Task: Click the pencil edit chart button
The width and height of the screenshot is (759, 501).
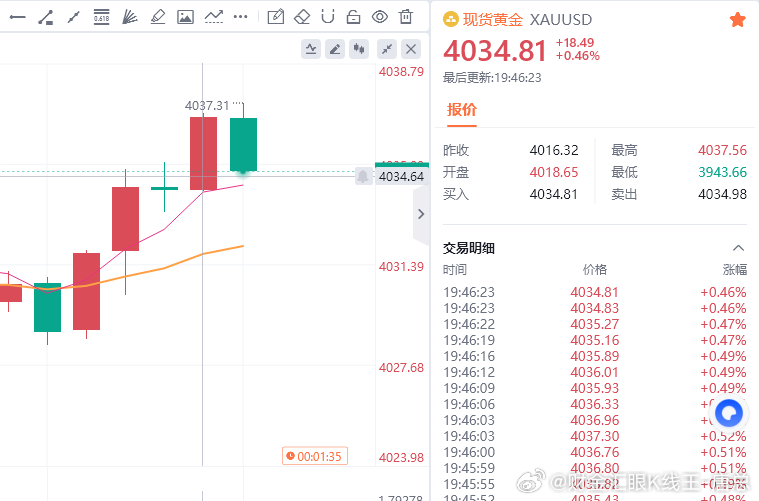Action: [334, 49]
